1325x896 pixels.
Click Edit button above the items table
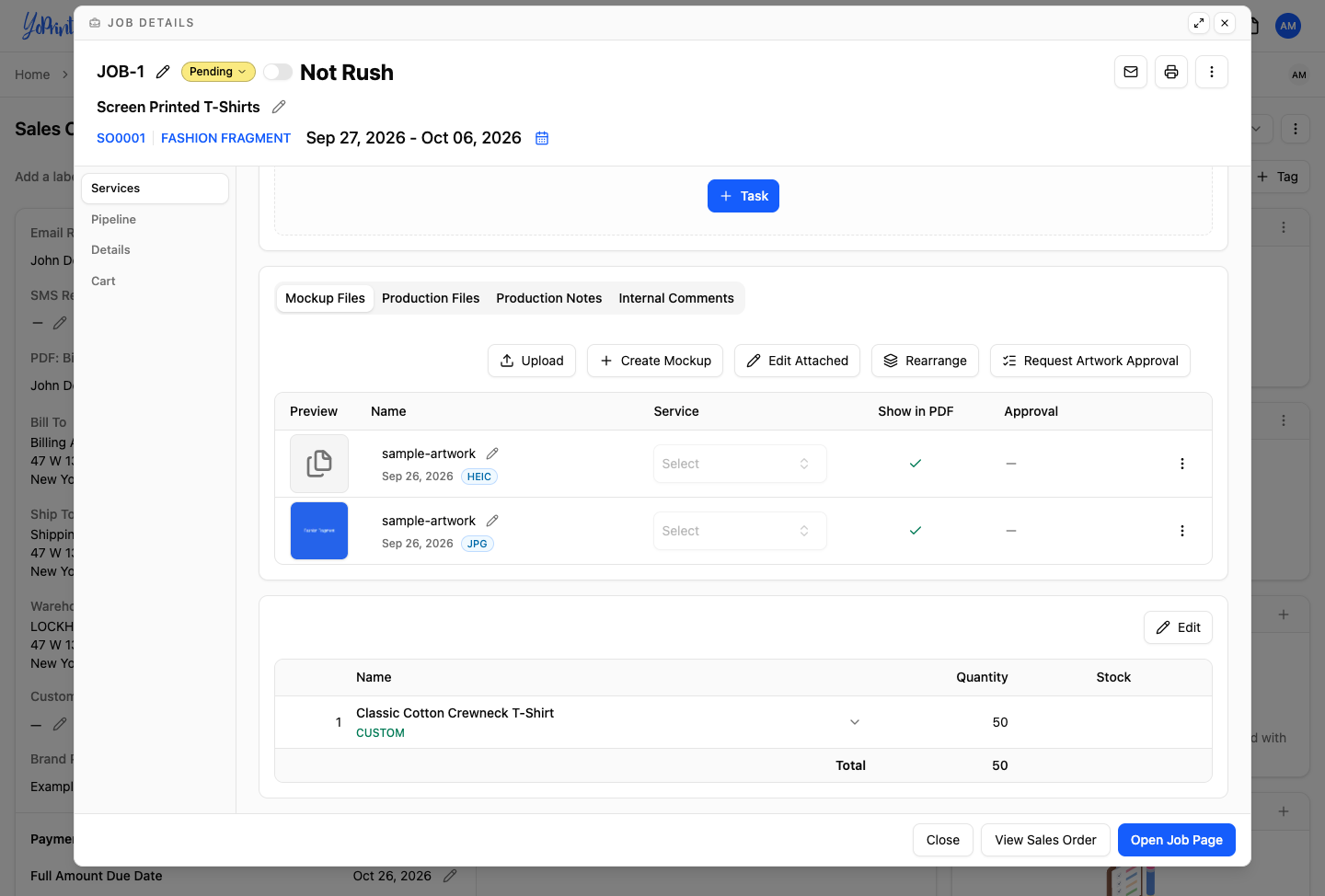click(1178, 627)
